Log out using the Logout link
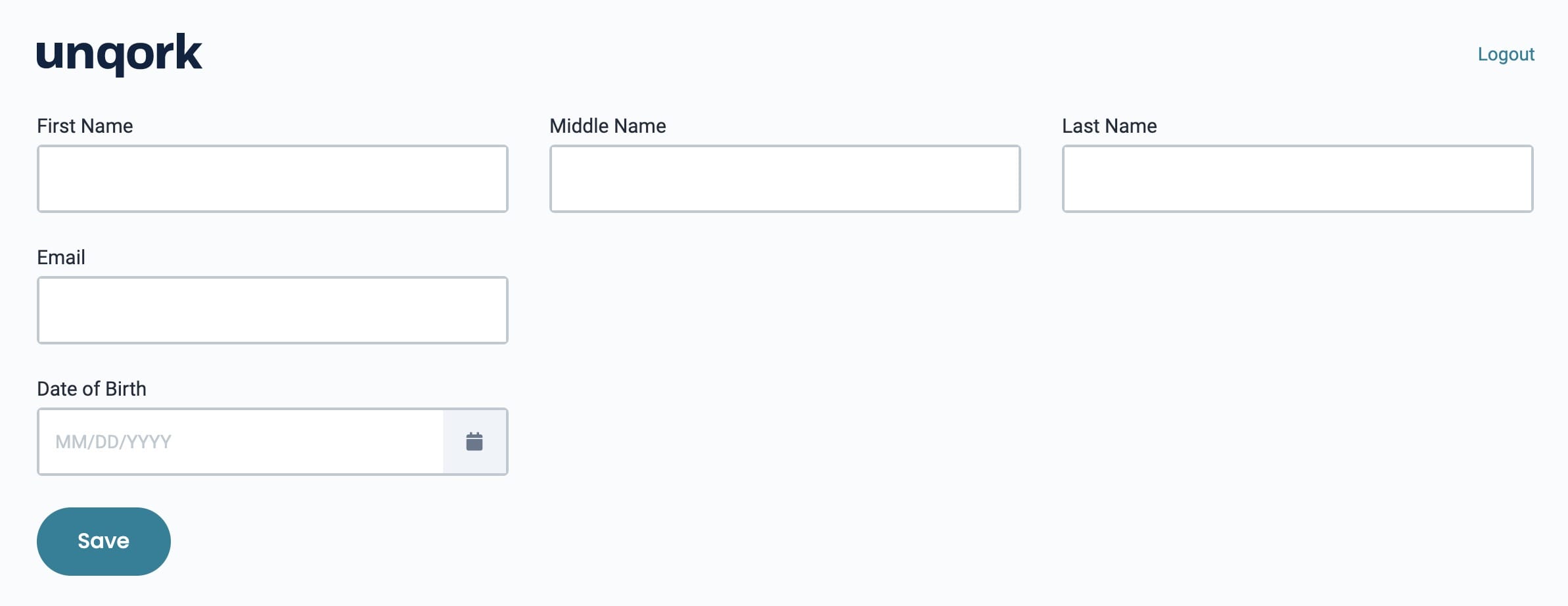 click(x=1506, y=54)
